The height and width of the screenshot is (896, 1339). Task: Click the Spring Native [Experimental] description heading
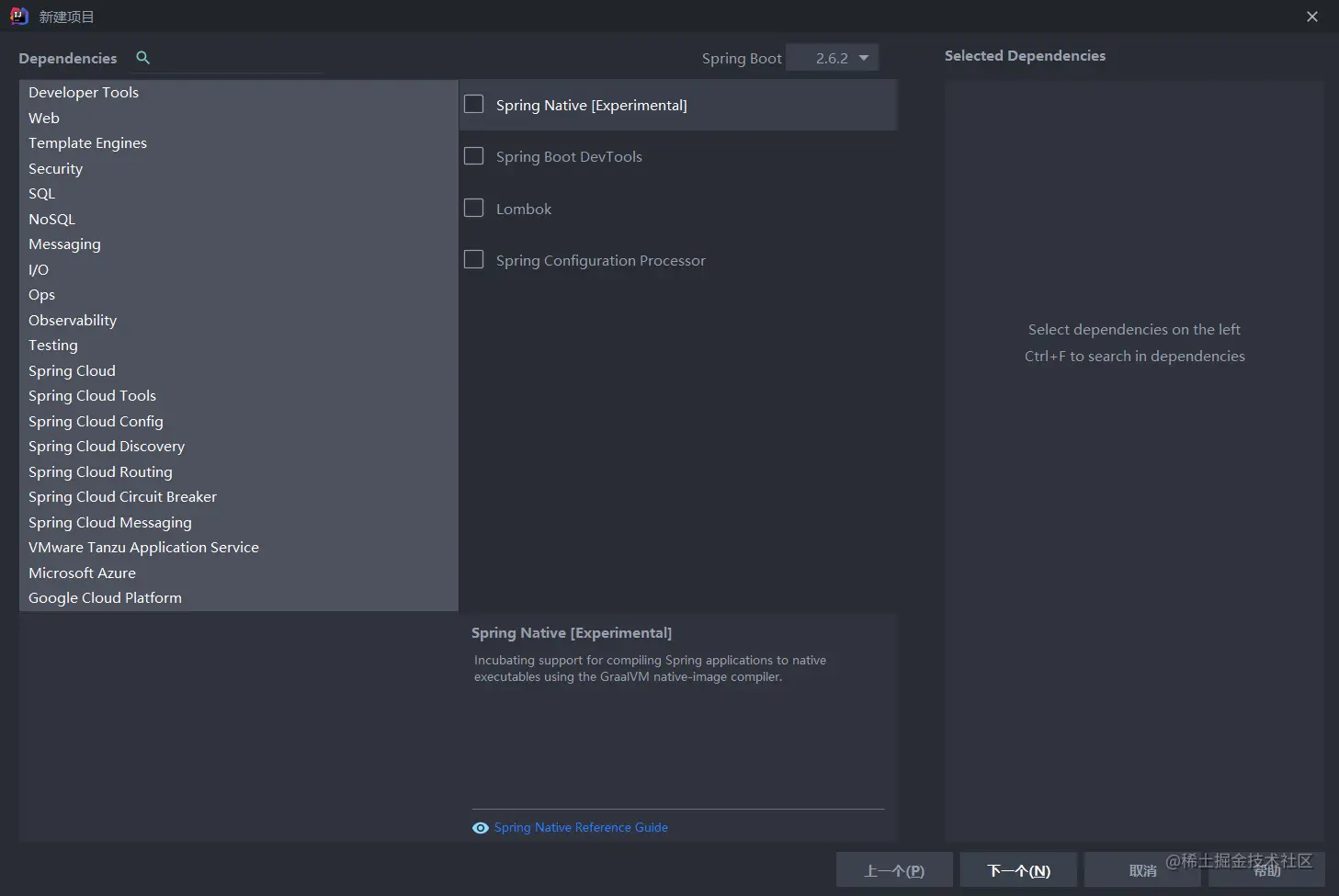[572, 633]
